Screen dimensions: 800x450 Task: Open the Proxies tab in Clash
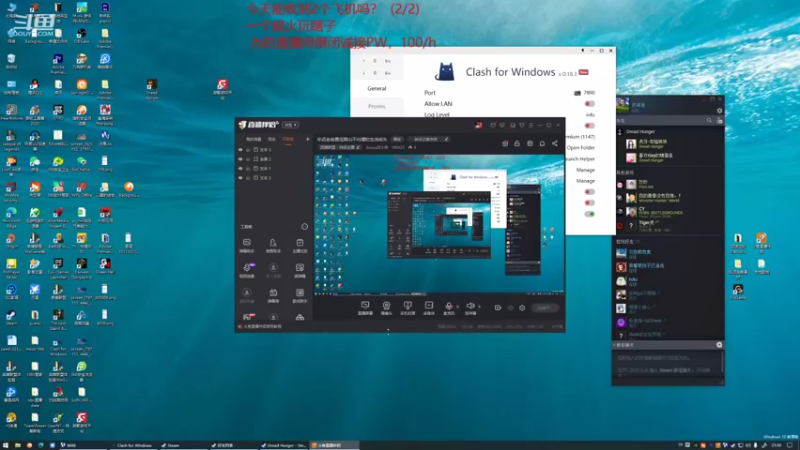(x=377, y=106)
